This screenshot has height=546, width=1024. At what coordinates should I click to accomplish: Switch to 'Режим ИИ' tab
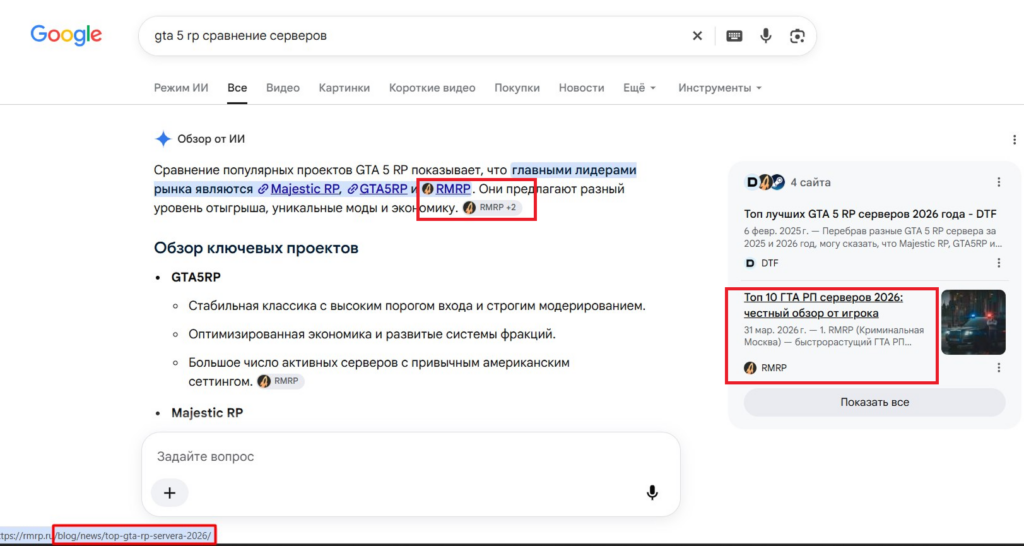click(182, 88)
